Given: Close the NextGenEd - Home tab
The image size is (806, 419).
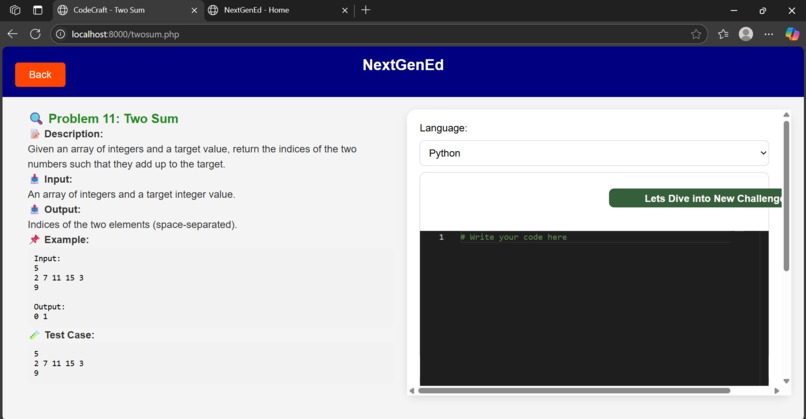Looking at the screenshot, I should (344, 10).
